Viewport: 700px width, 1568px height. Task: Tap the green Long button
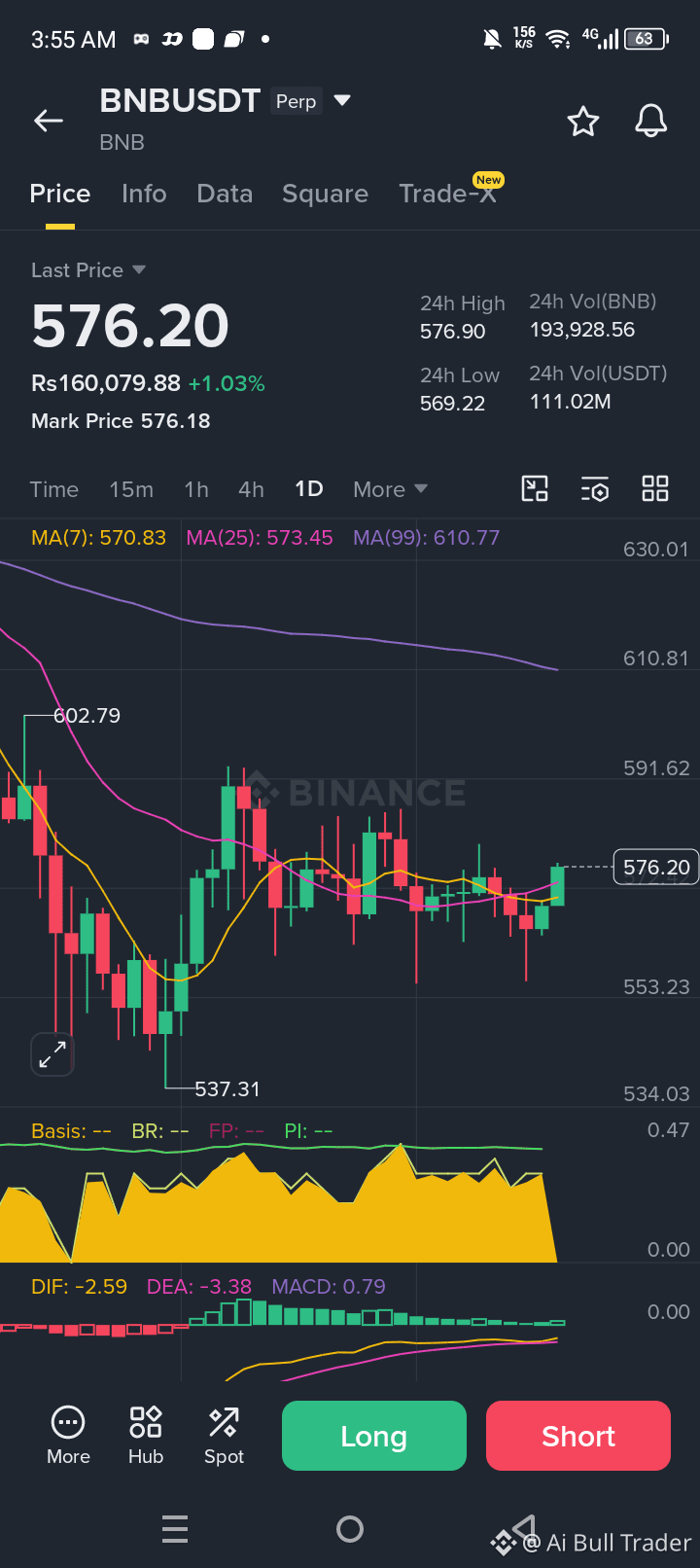pos(374,1436)
